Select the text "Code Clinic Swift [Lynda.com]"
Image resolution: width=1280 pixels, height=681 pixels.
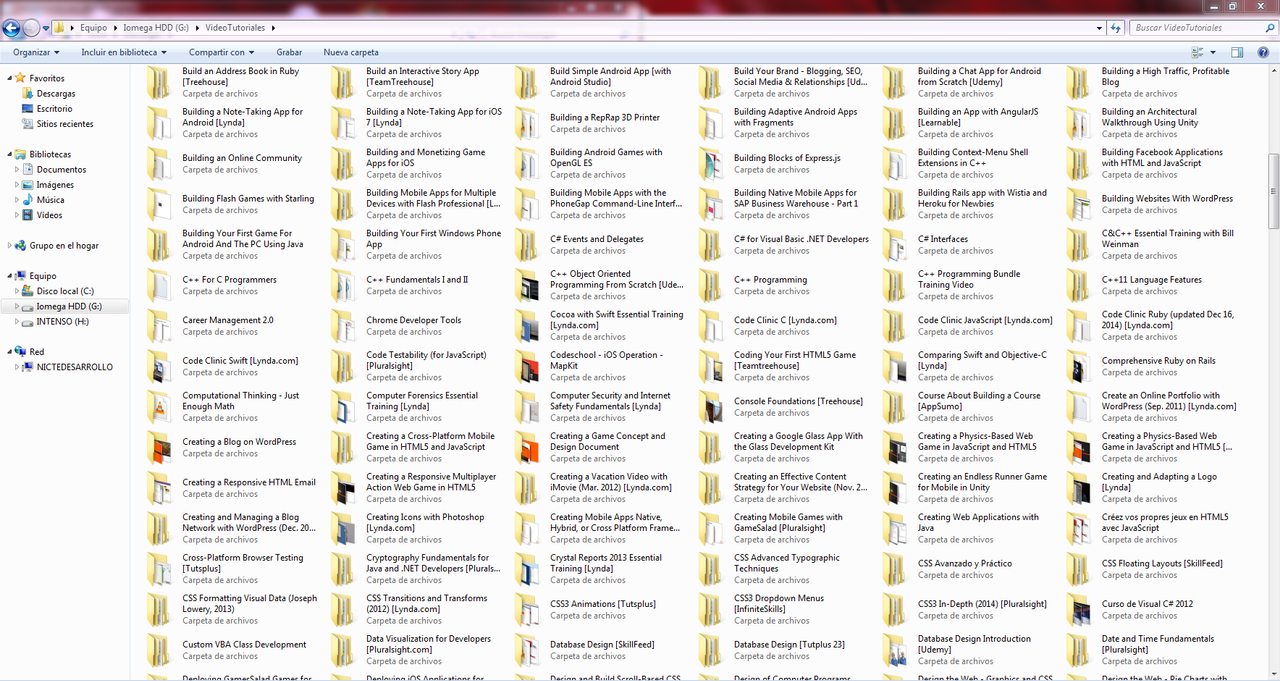pyautogui.click(x=240, y=360)
